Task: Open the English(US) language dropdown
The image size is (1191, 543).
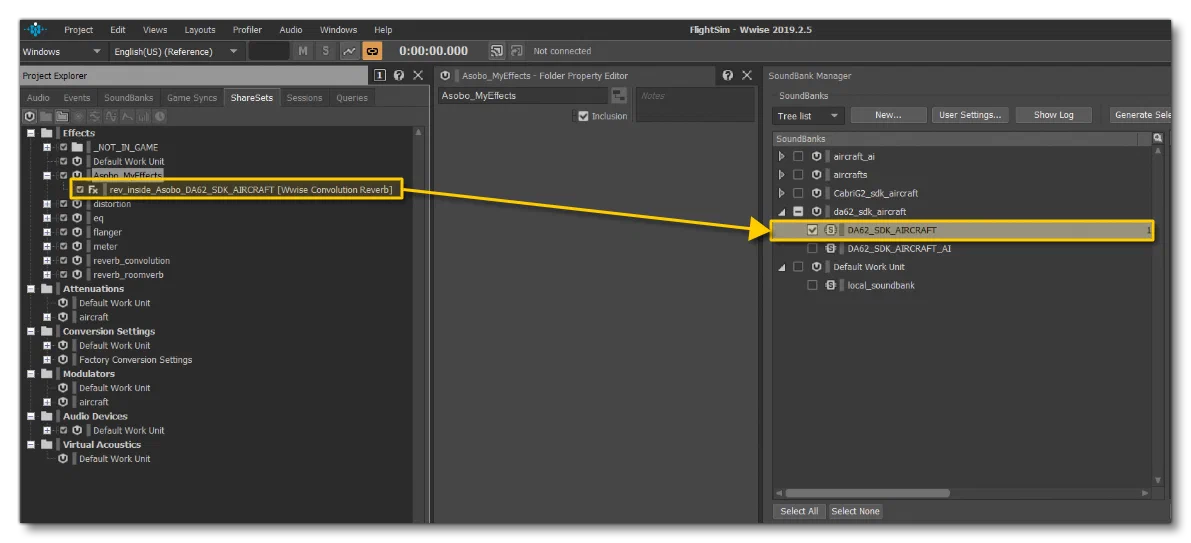Action: pyautogui.click(x=175, y=52)
